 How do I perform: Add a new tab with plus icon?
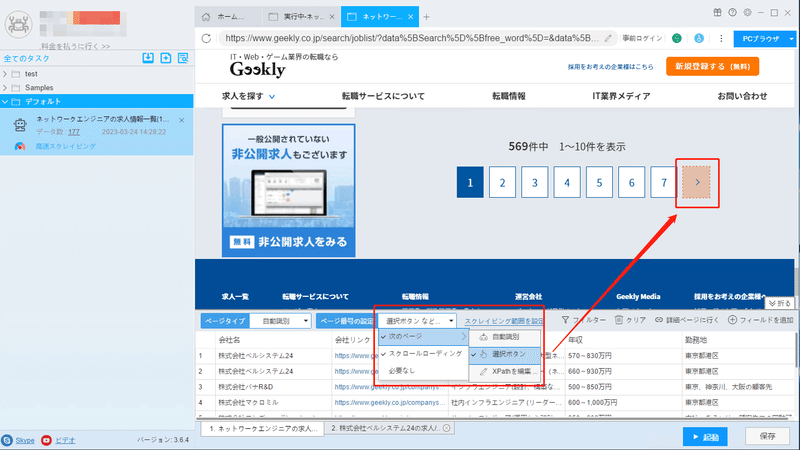(x=427, y=17)
